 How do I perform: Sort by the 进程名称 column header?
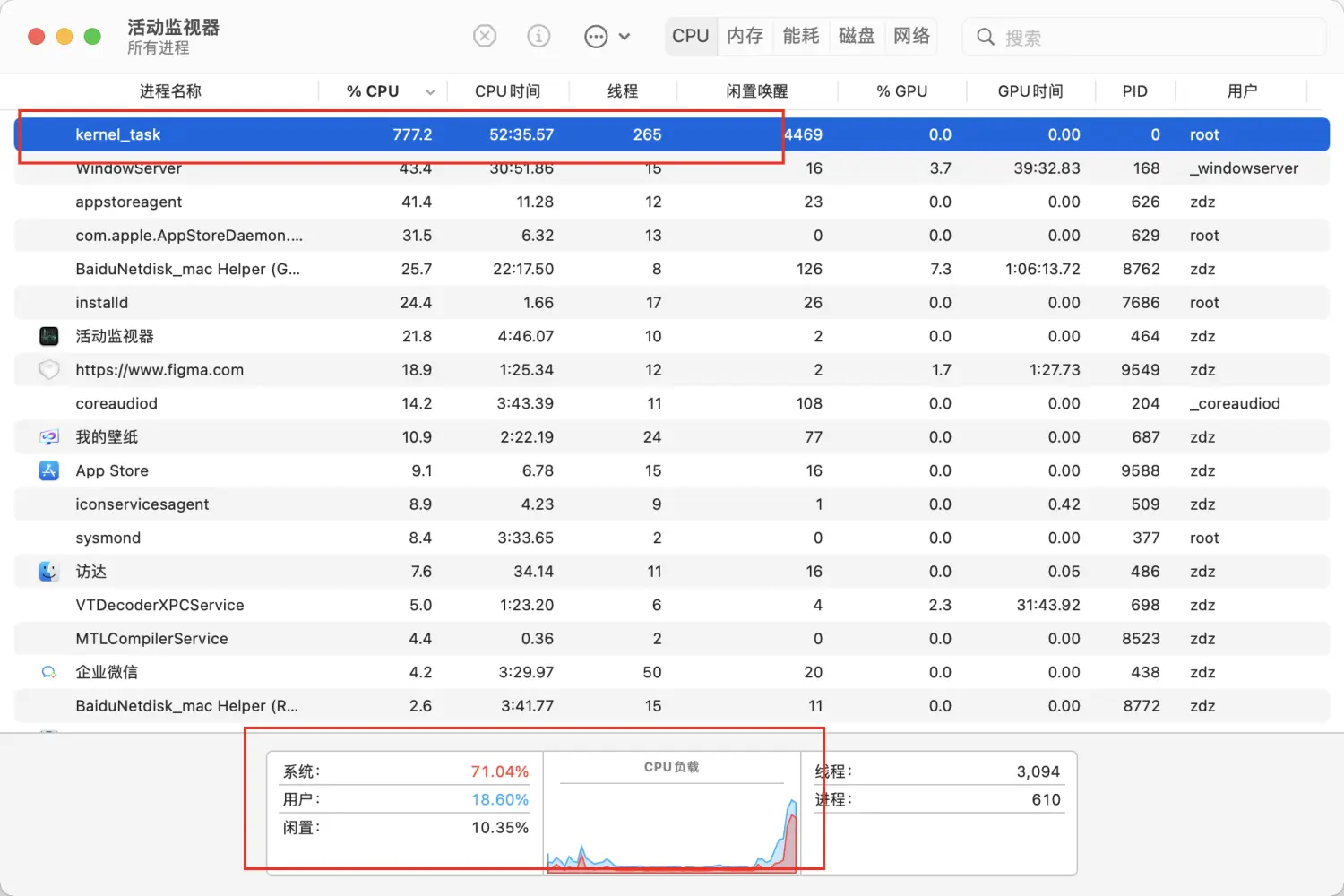pyautogui.click(x=170, y=91)
